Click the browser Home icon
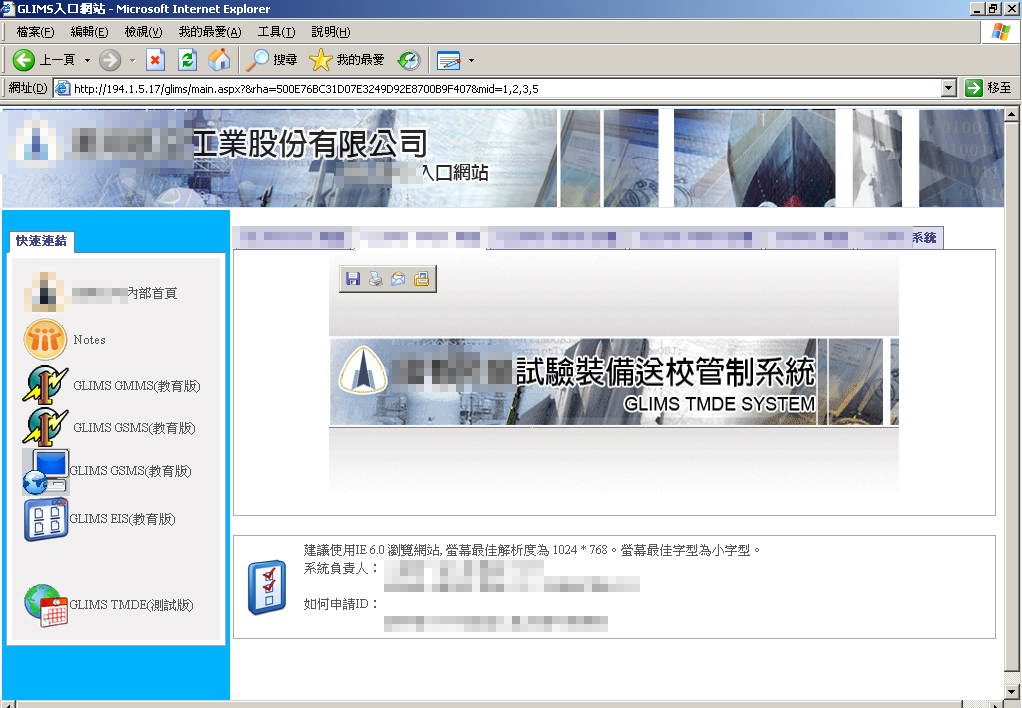This screenshot has height=708, width=1022. [218, 60]
